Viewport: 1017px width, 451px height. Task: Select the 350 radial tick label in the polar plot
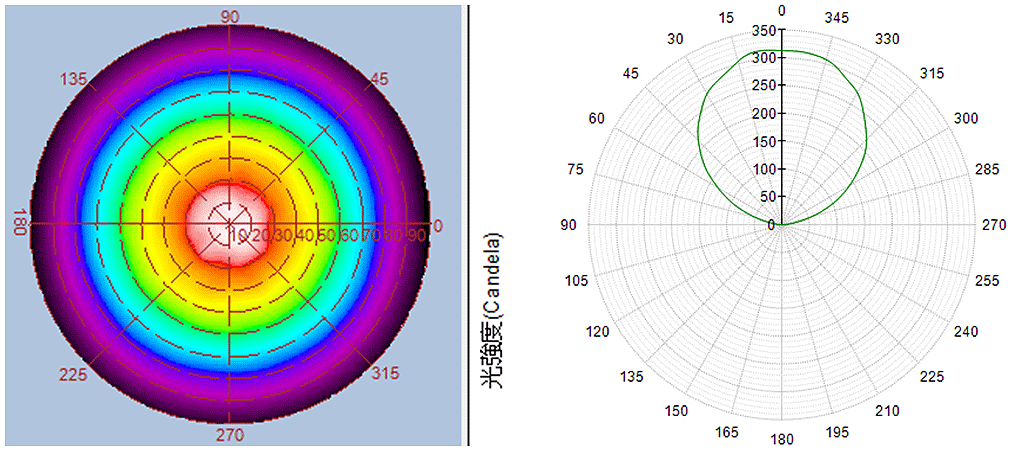click(764, 32)
